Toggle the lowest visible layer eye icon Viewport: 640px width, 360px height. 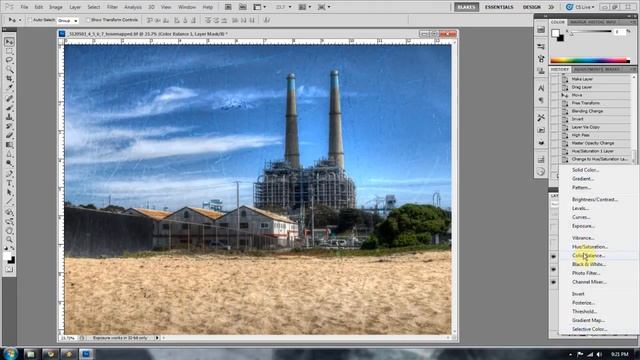click(553, 282)
